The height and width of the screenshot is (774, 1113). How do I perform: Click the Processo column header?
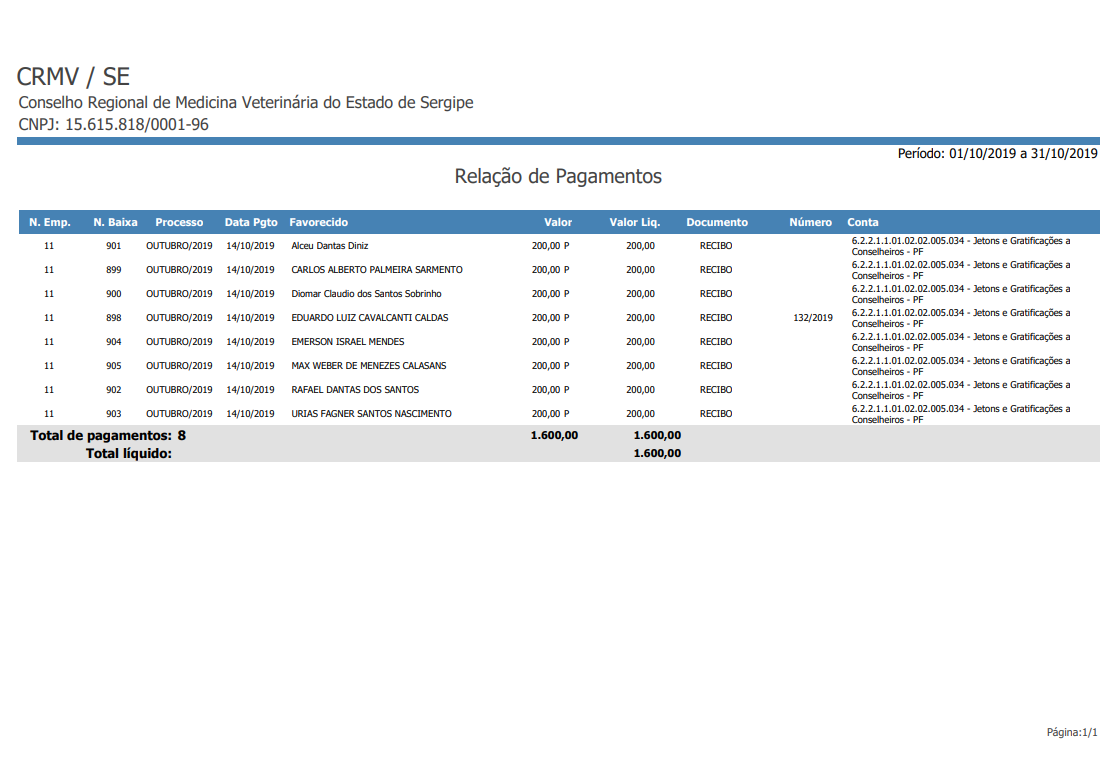pos(179,222)
